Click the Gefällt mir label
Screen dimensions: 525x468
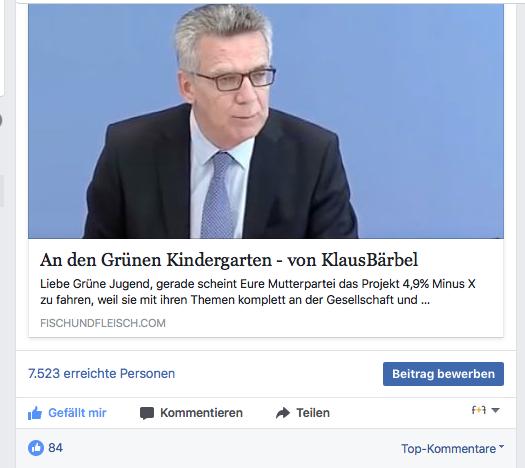[77, 413]
